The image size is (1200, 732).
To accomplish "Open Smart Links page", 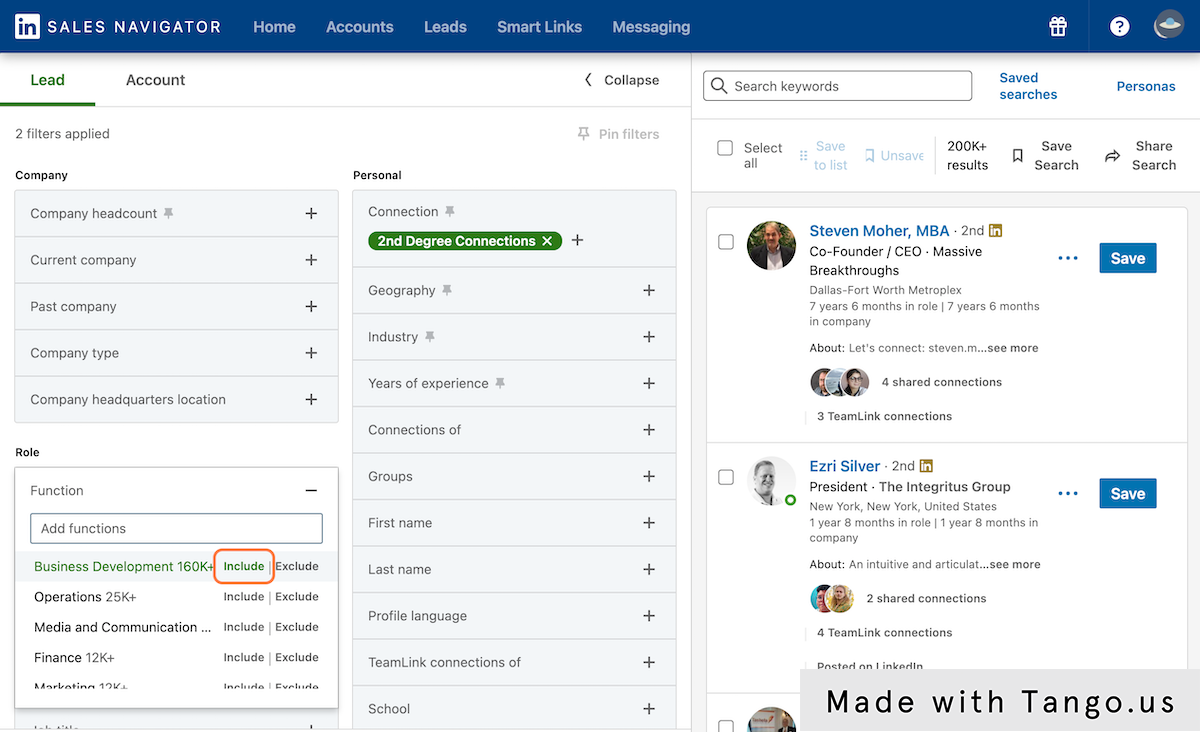I will click(540, 27).
